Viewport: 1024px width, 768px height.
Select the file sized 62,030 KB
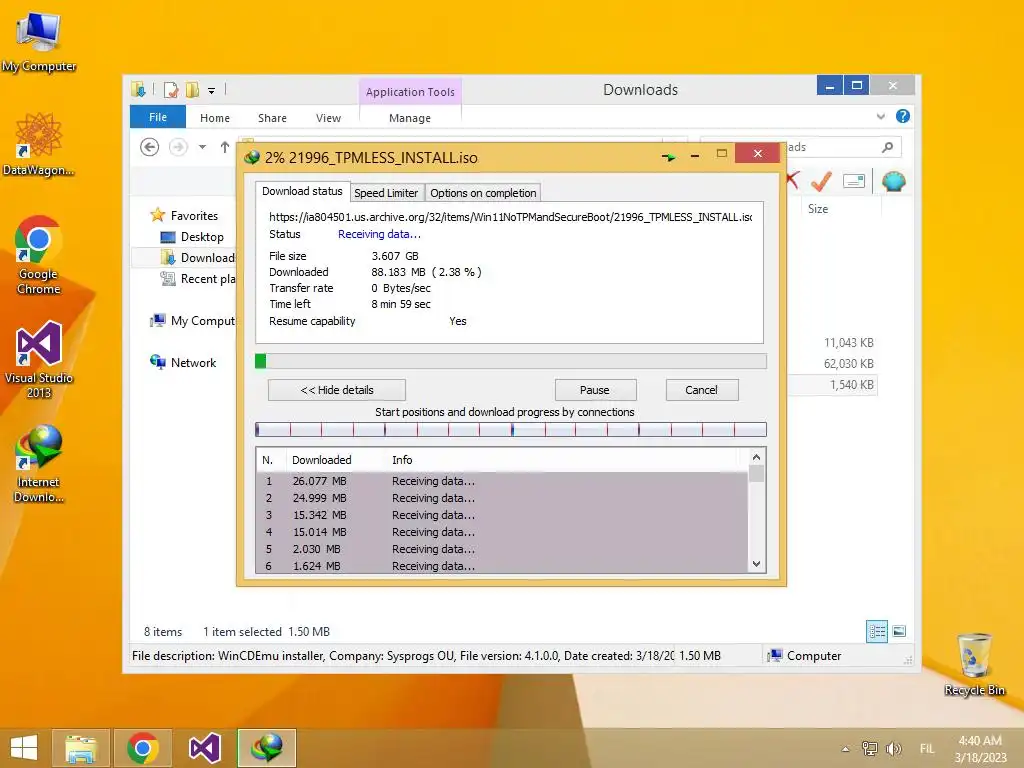coord(848,364)
